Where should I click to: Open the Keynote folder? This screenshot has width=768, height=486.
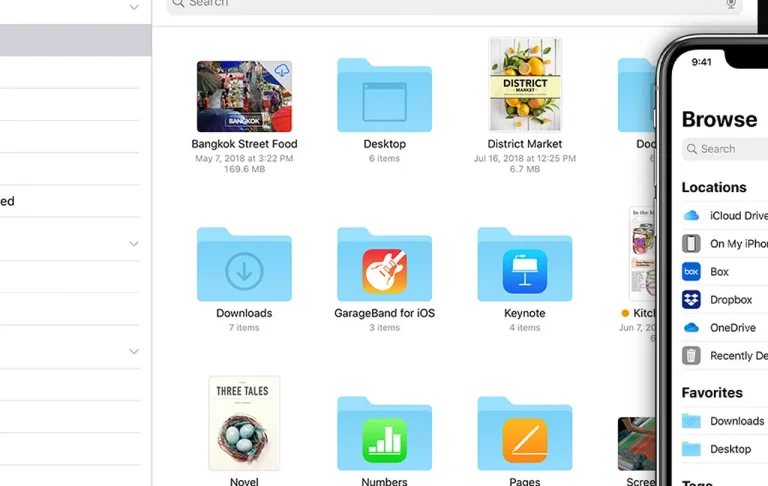click(525, 265)
